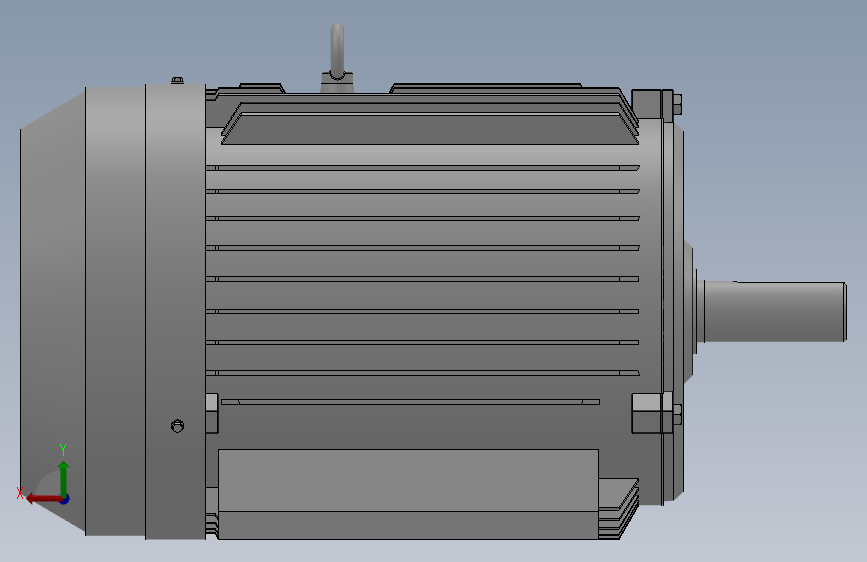Select the small round plug on the fan cover band
Image resolution: width=867 pixels, height=562 pixels.
[177, 426]
